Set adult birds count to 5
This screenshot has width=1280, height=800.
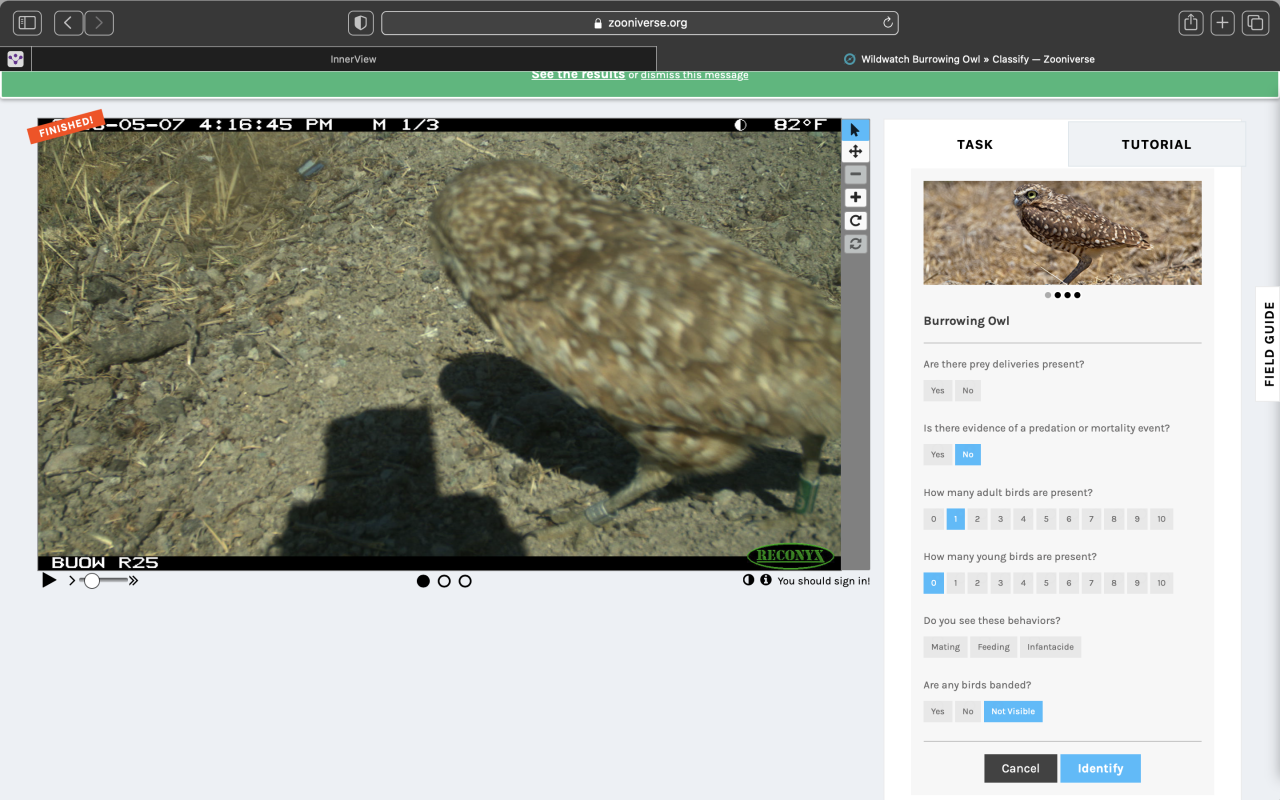point(1046,519)
